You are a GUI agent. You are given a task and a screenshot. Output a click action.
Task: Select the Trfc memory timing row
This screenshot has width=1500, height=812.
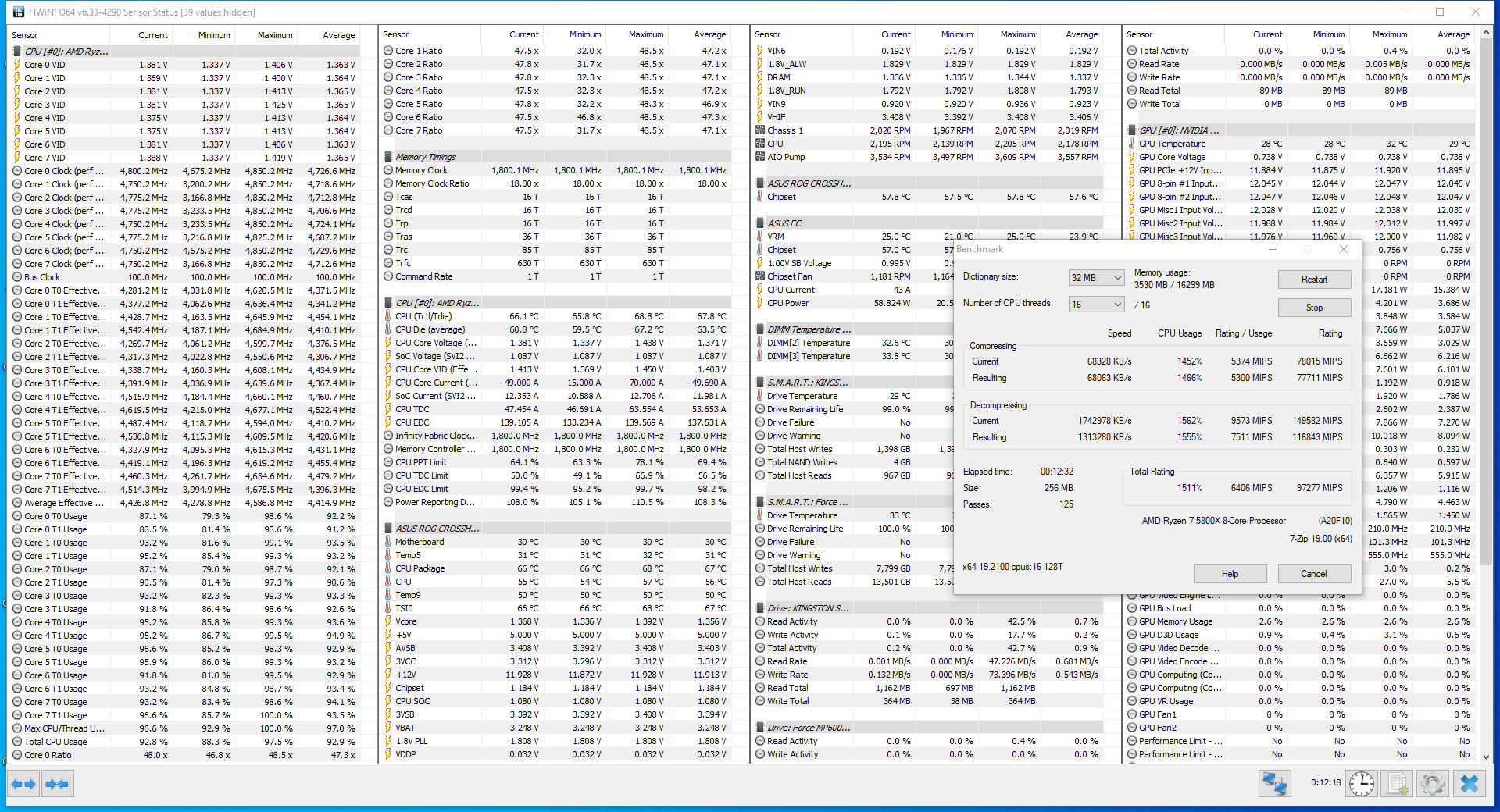point(402,263)
